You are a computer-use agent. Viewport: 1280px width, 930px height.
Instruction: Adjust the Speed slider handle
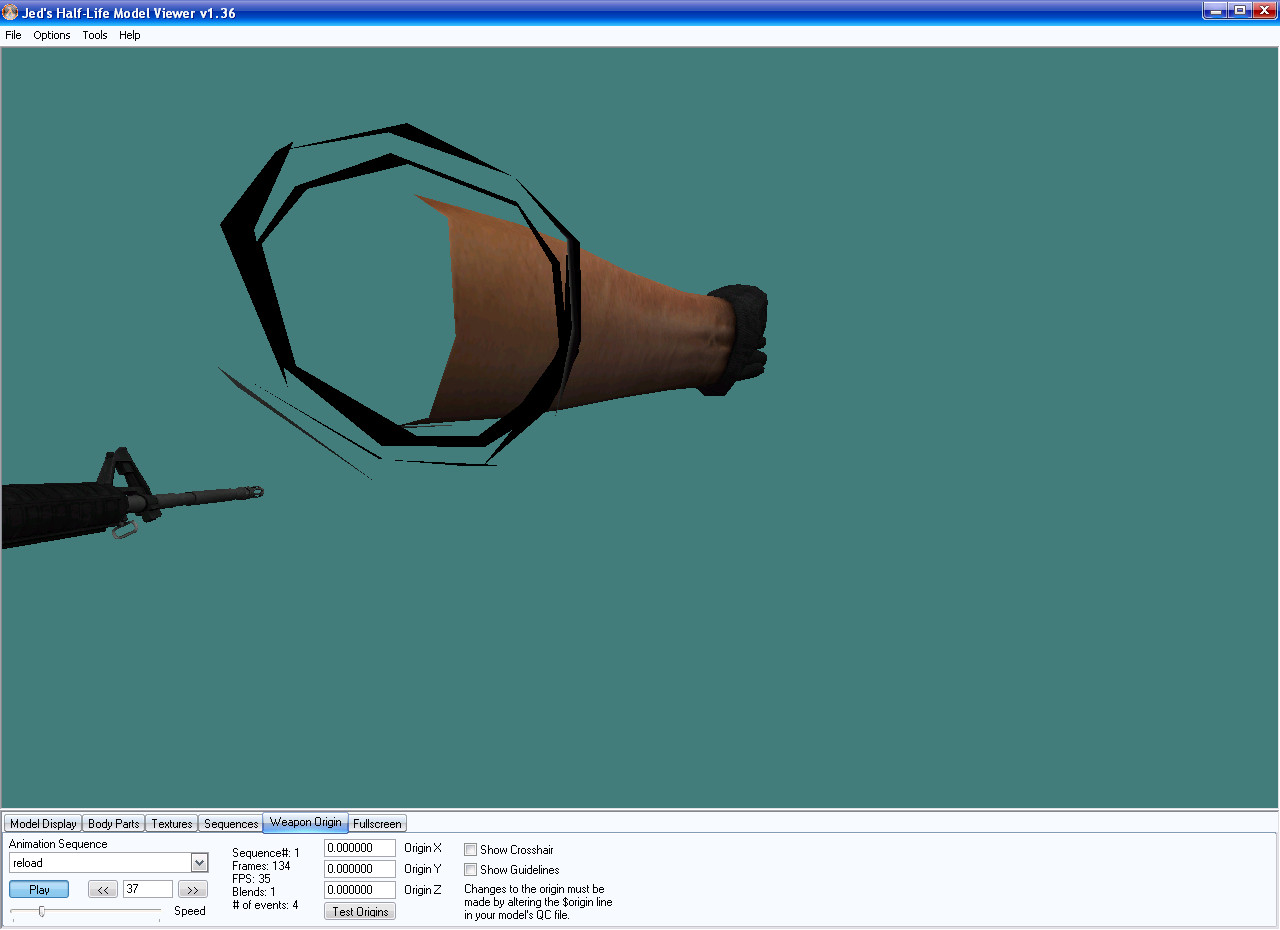pos(41,911)
